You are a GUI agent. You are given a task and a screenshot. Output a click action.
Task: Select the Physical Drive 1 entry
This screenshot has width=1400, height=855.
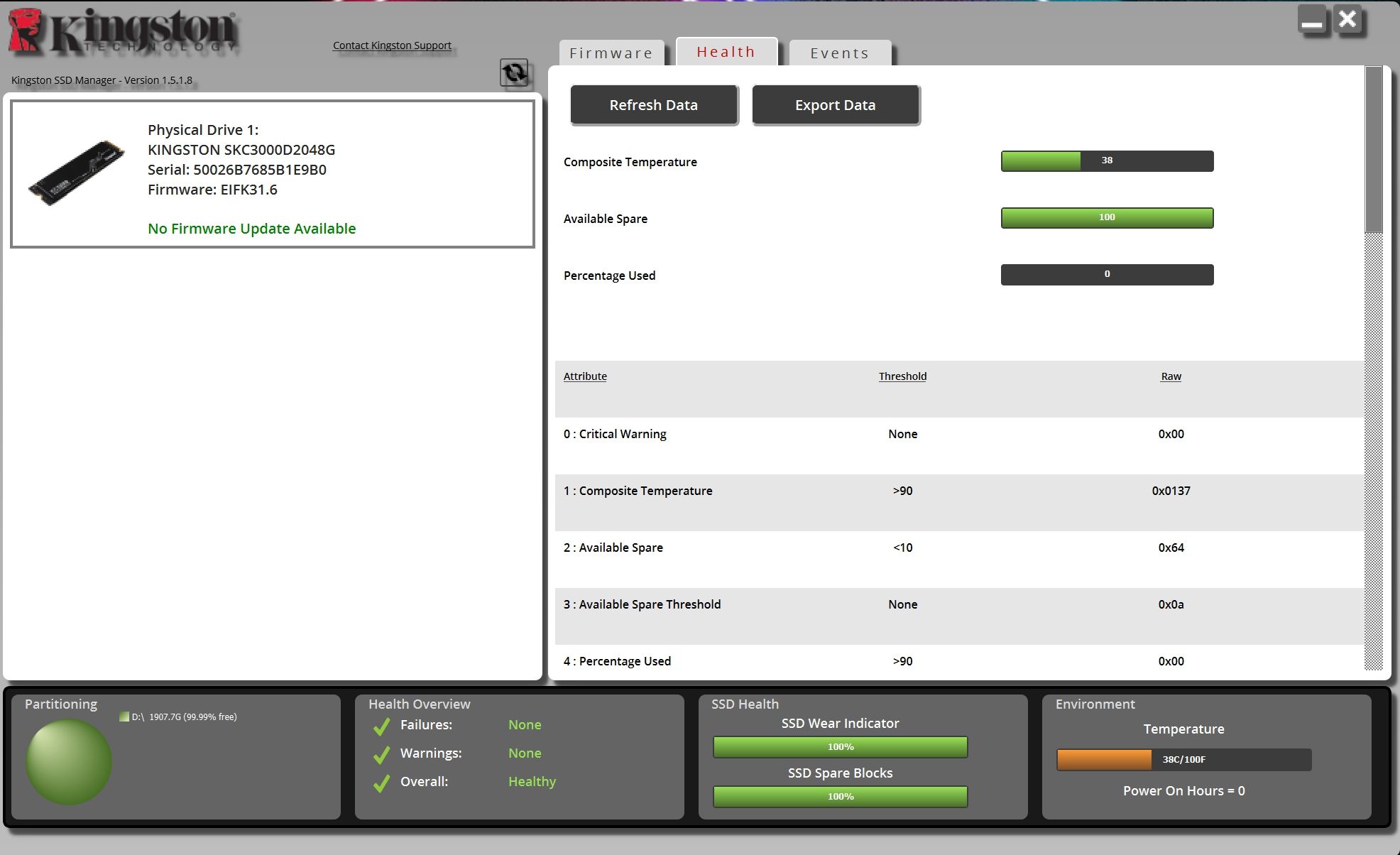coord(273,174)
